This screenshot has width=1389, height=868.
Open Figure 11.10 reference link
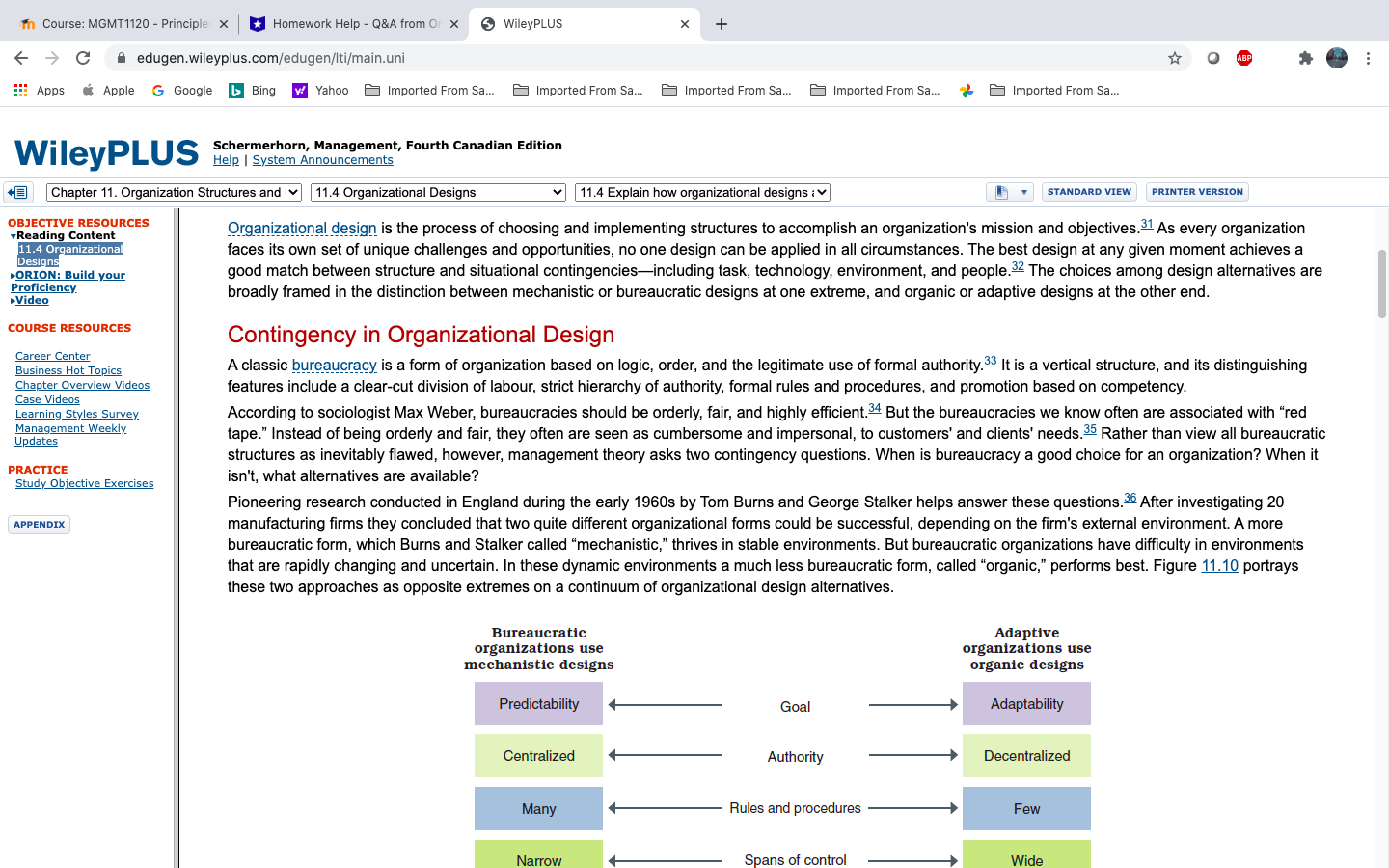point(1219,566)
